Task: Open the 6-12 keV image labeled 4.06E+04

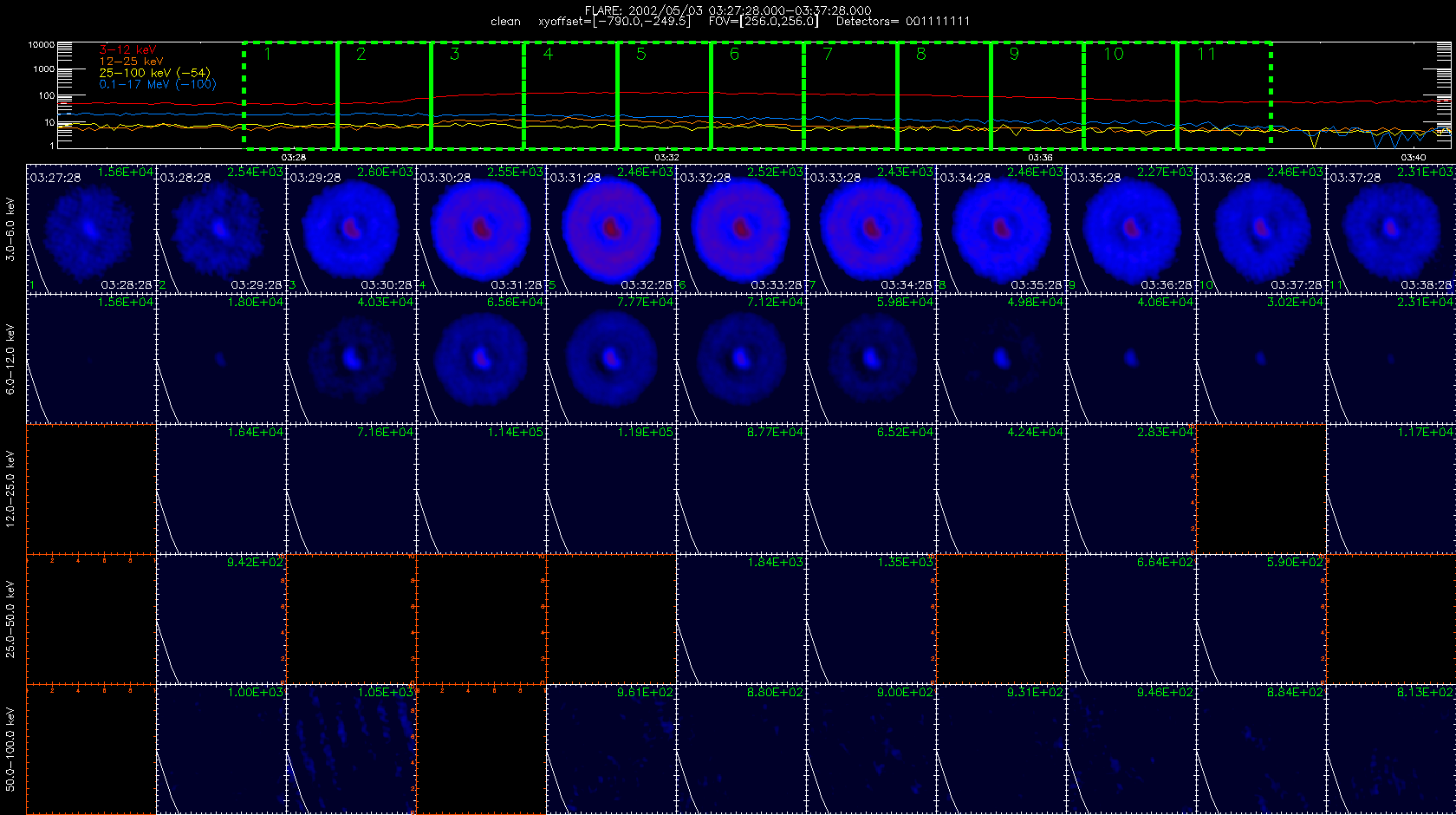Action: [x=1132, y=359]
